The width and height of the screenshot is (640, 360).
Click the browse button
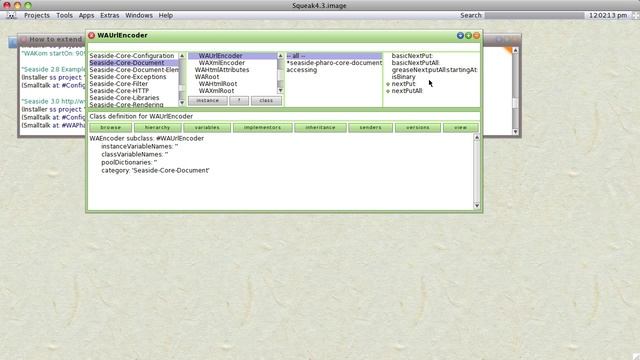click(x=111, y=128)
